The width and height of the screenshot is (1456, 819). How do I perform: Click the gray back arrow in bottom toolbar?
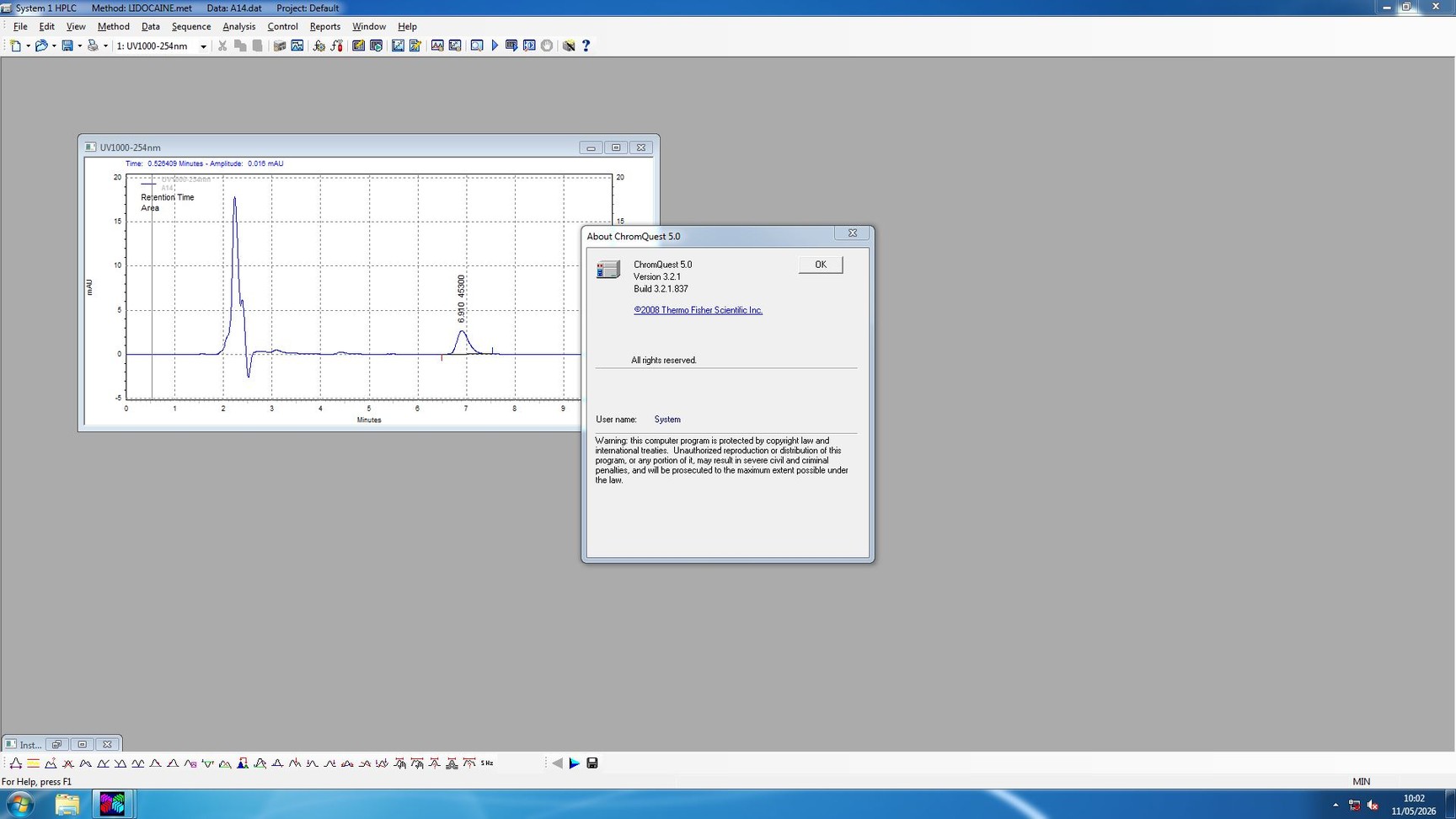557,763
